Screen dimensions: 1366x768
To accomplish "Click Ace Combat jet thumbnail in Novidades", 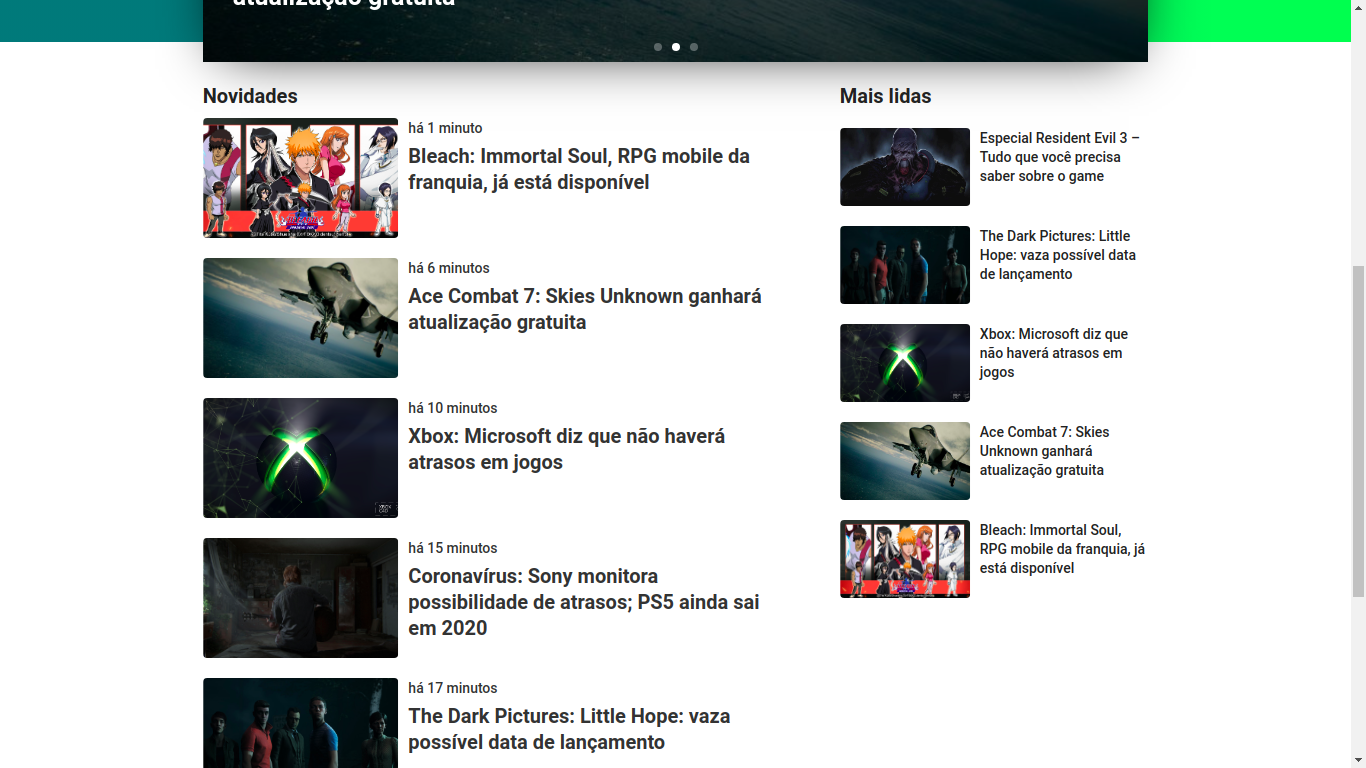I will pos(300,318).
